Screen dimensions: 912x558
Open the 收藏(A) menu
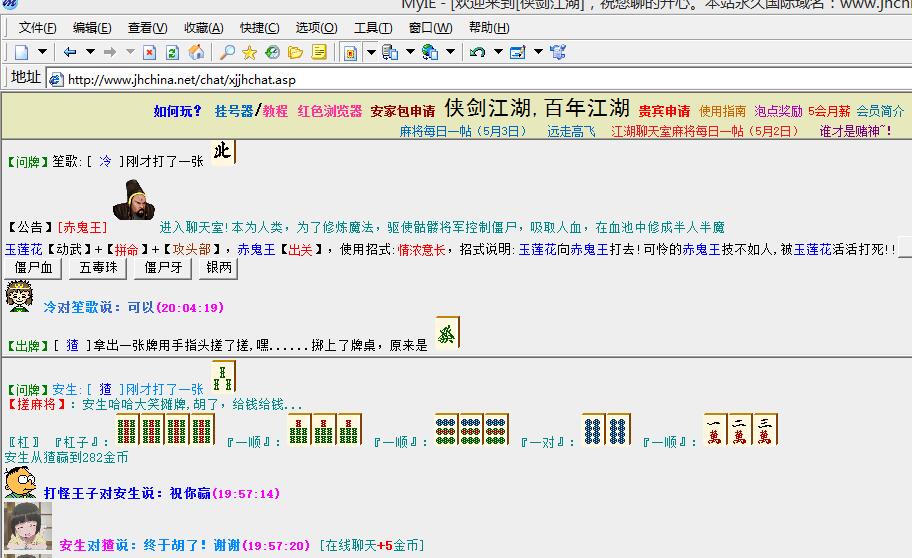(204, 28)
